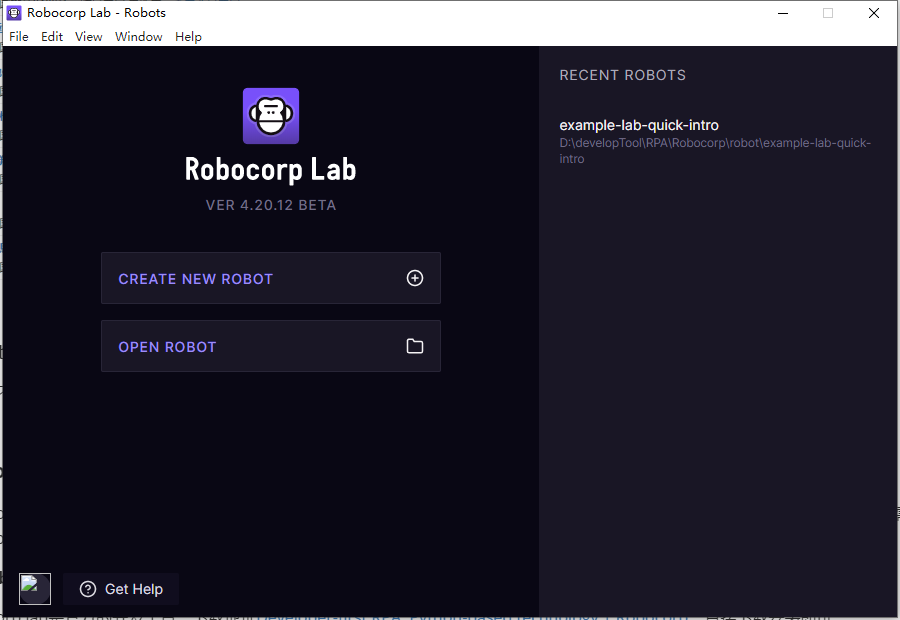This screenshot has height=620, width=900.
Task: Click the broken image placeholder near Get Help
Action: (34, 589)
